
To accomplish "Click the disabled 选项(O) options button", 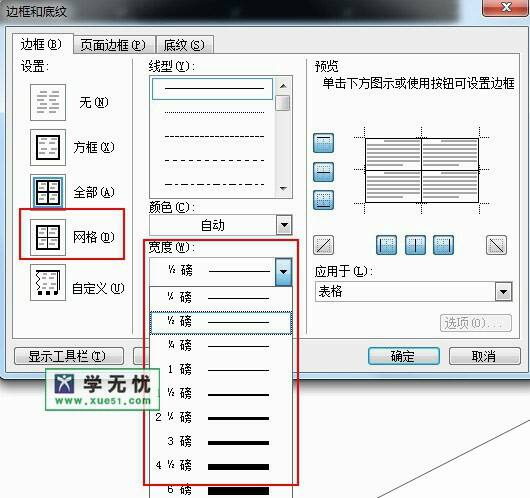I will (476, 324).
